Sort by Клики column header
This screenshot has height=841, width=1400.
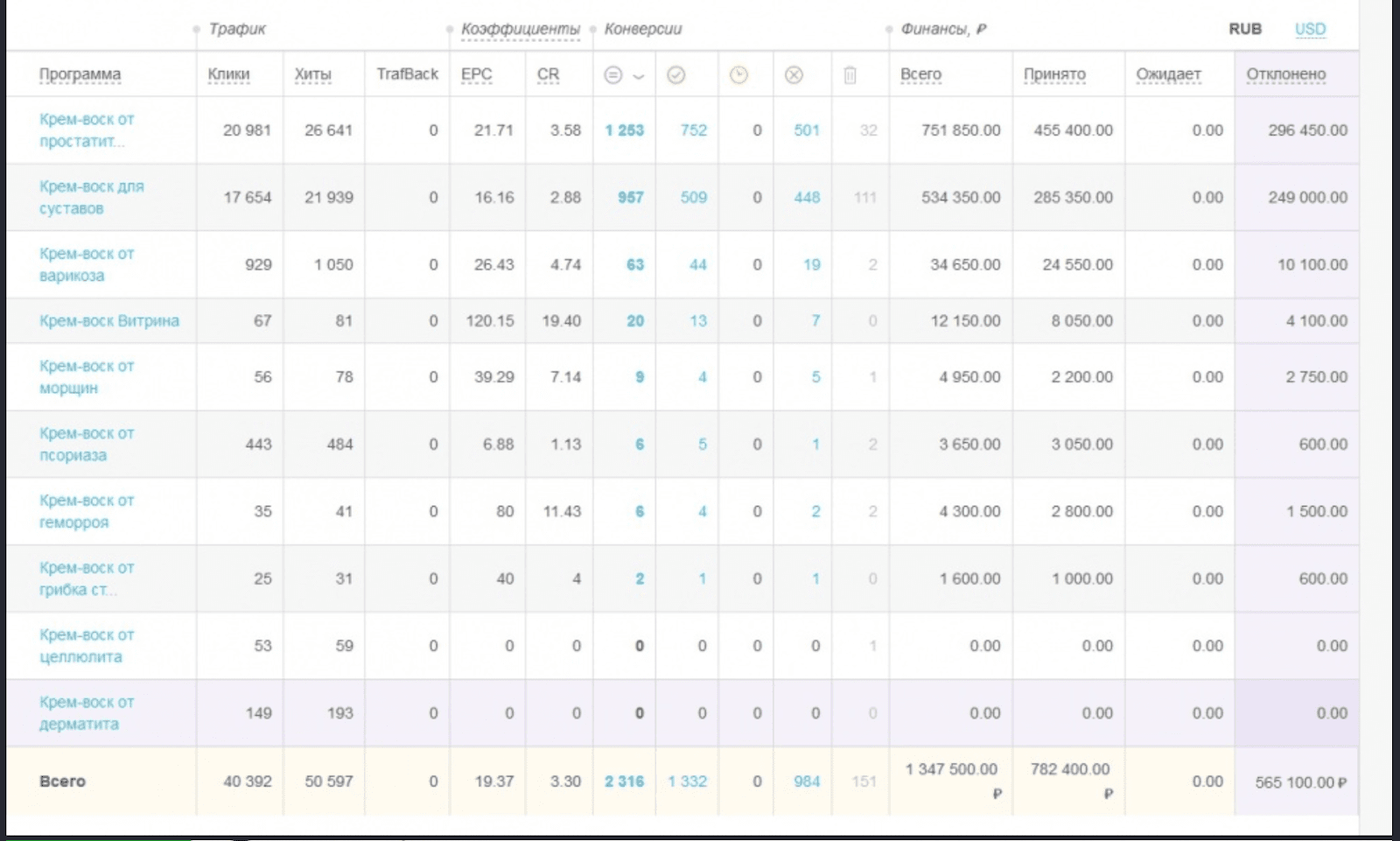pyautogui.click(x=228, y=74)
